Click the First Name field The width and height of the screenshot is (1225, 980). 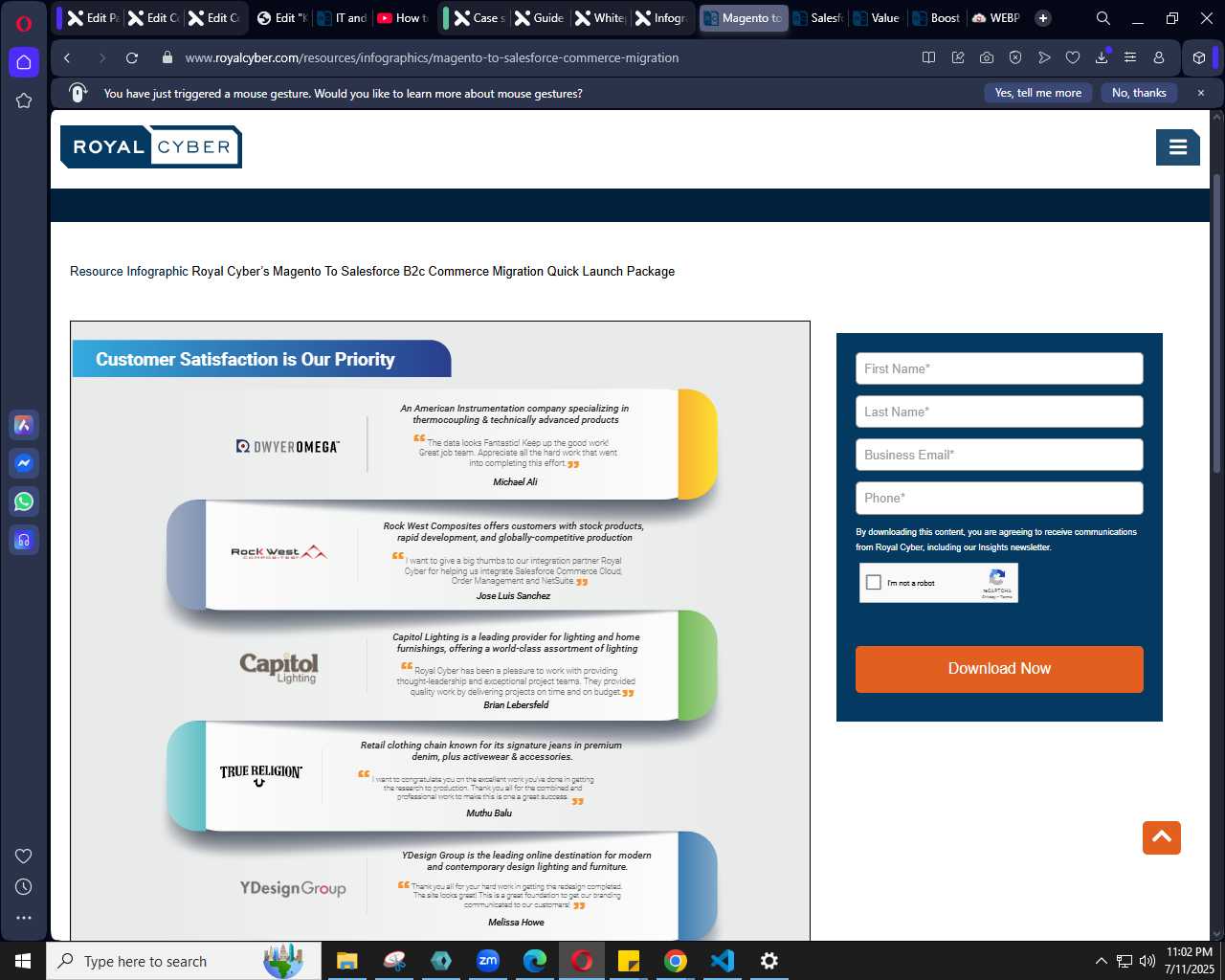(999, 368)
